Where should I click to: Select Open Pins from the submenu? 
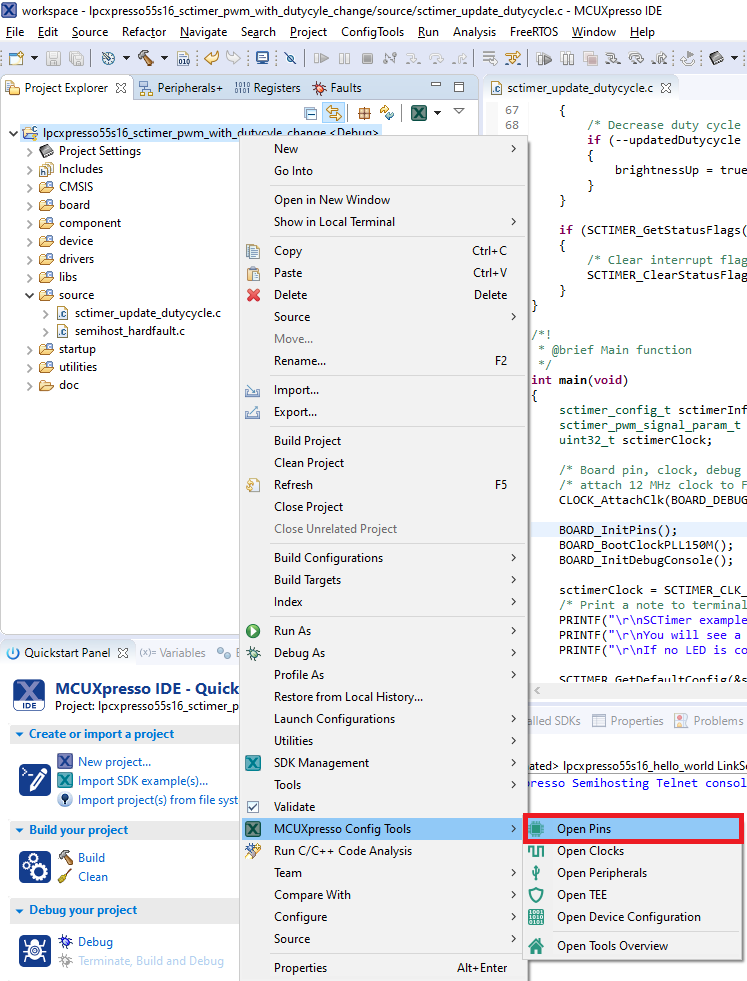(584, 829)
